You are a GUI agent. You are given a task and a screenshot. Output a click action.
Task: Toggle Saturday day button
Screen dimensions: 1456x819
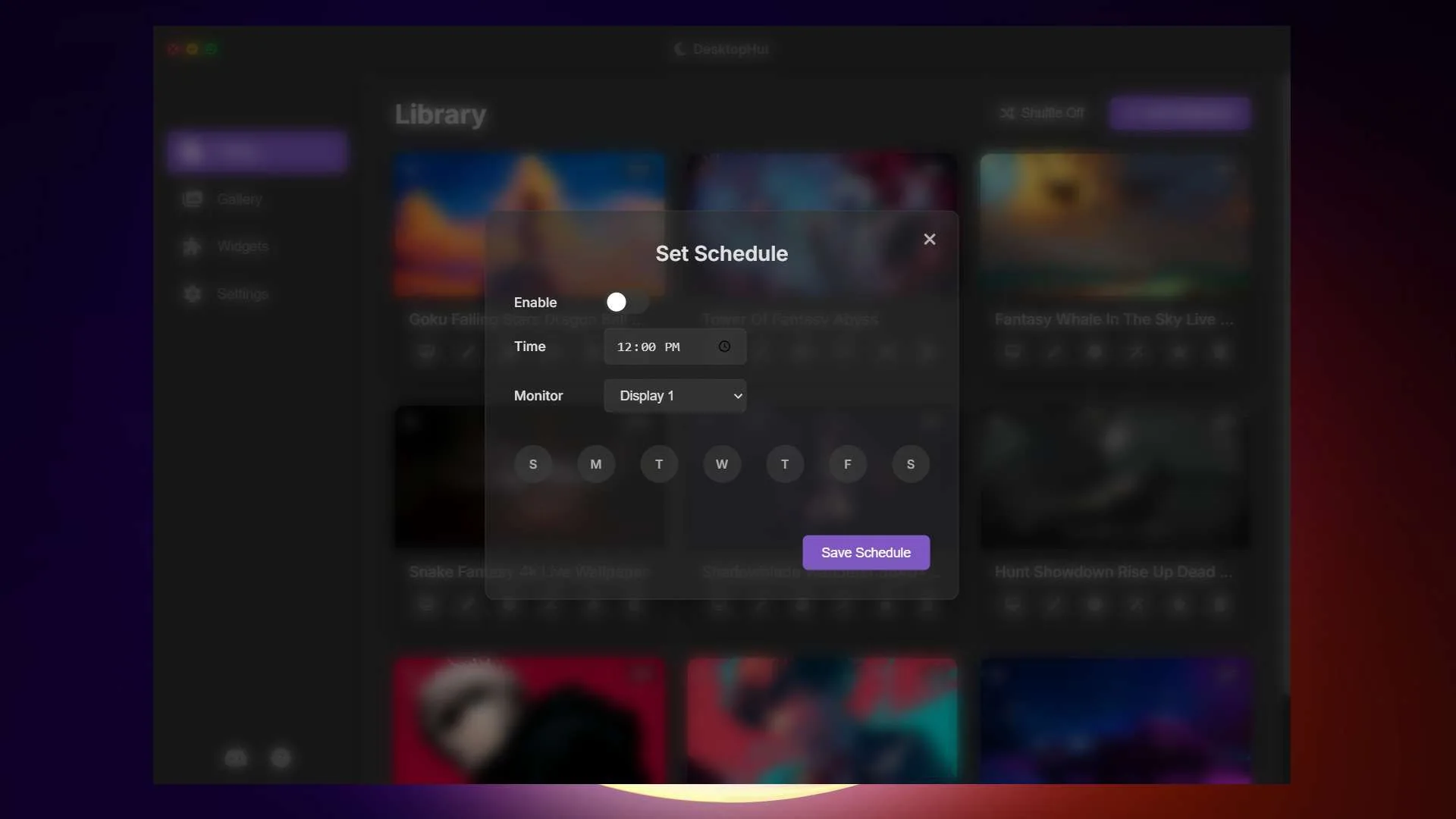coord(911,464)
